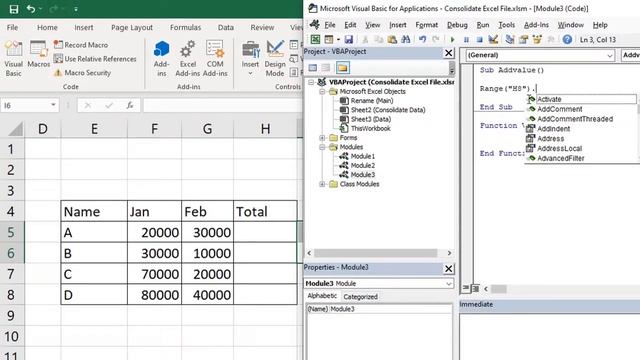Click Insert UserForm toolbar icon
The width and height of the screenshot is (640, 360).
329,39
